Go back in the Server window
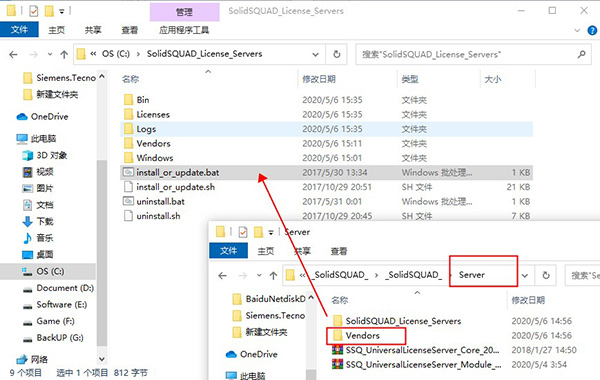600x380 pixels. pos(222,276)
